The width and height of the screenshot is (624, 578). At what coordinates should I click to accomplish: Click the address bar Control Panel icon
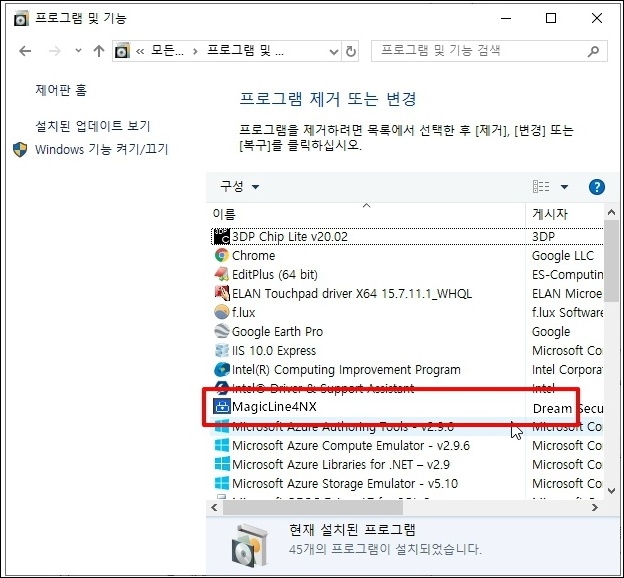click(122, 51)
